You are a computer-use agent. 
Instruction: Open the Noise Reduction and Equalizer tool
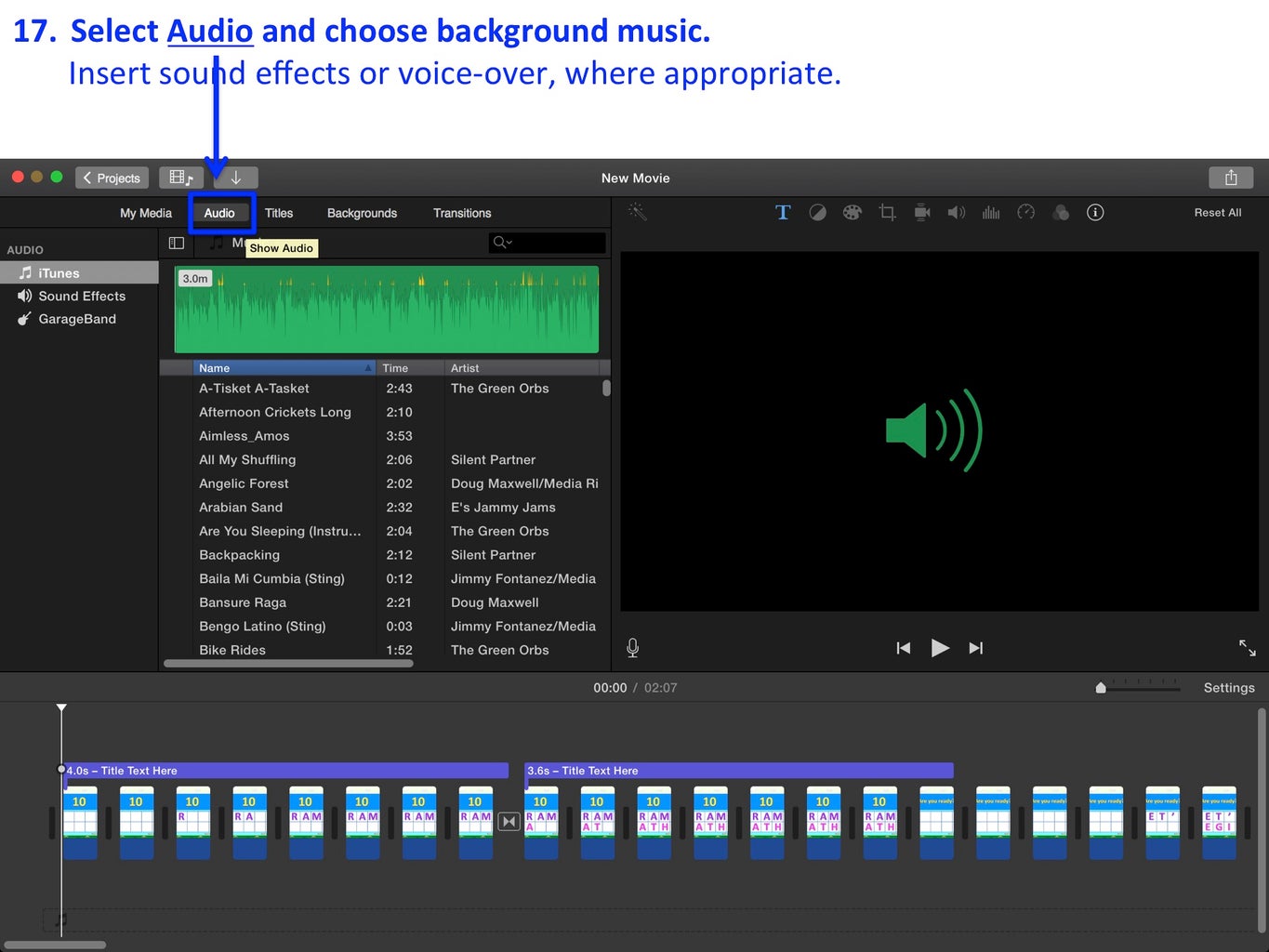[x=990, y=212]
